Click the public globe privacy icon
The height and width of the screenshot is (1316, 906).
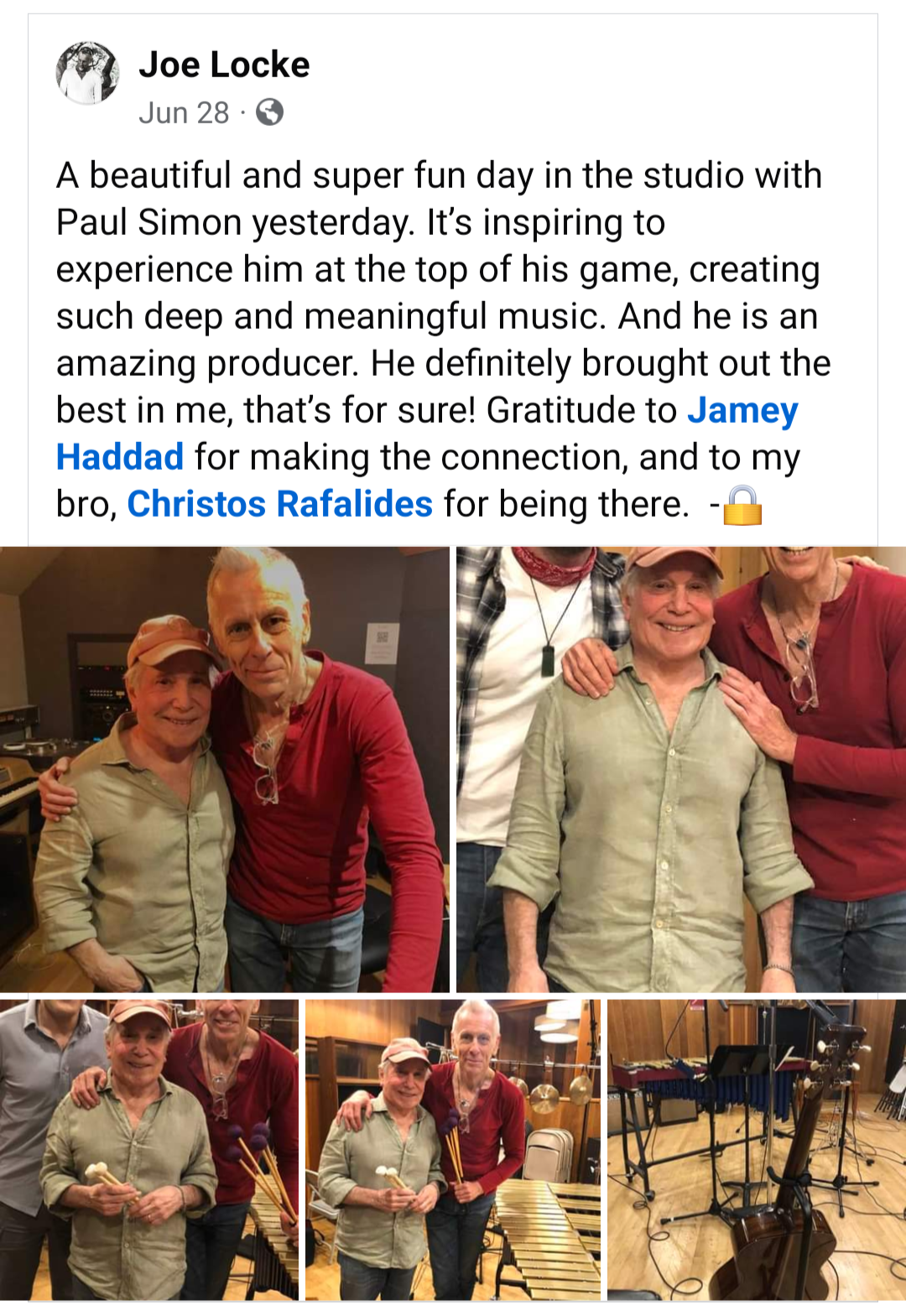click(x=269, y=112)
